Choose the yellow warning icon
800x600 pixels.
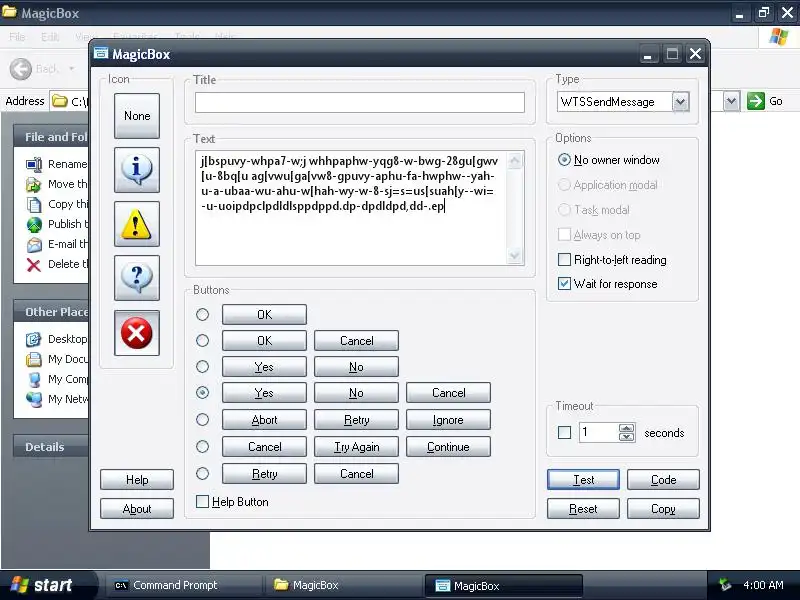[x=137, y=224]
